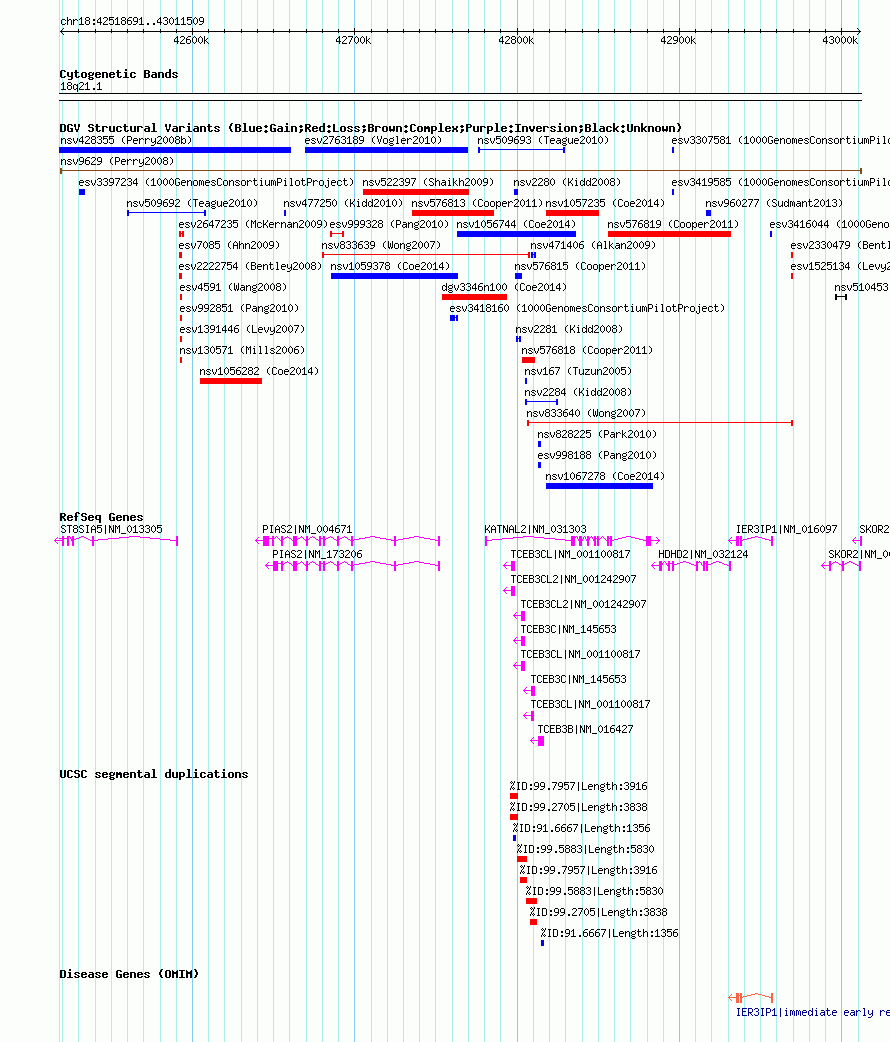Image resolution: width=890 pixels, height=1042 pixels.
Task: Open the IER3IP1 immediate early OMIM link
Action: (812, 1013)
